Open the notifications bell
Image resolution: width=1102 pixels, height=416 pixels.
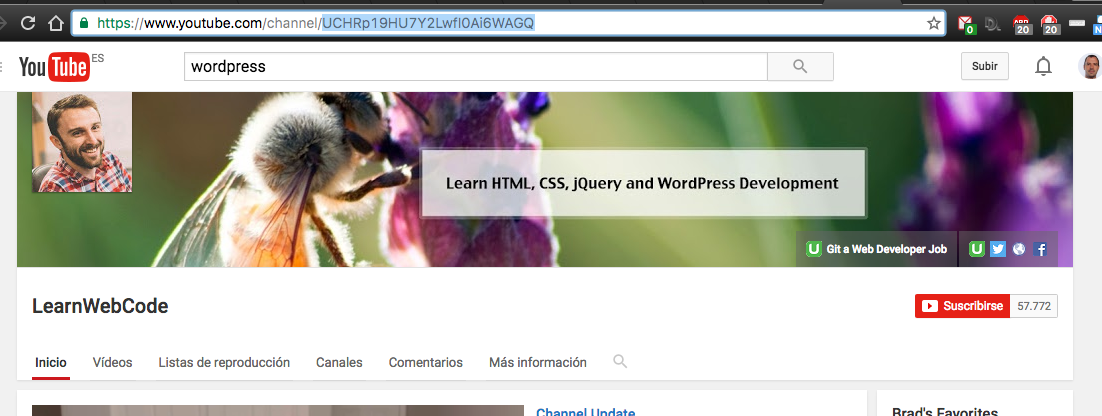tap(1043, 67)
